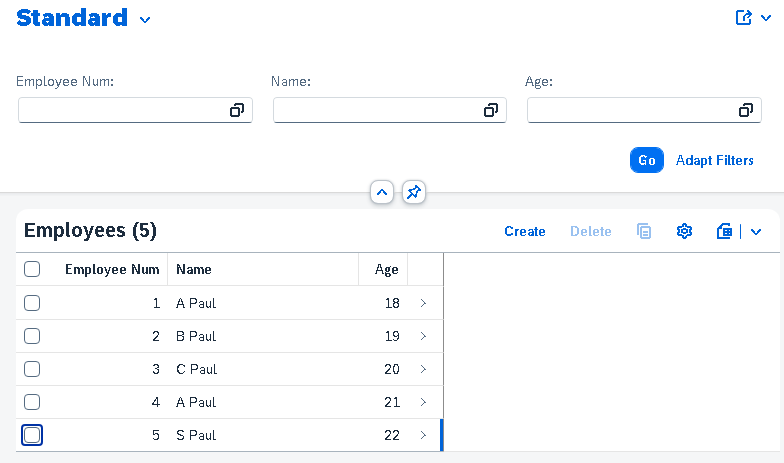Viewport: 784px width, 463px height.
Task: Click the share icon at top right
Action: (x=744, y=18)
